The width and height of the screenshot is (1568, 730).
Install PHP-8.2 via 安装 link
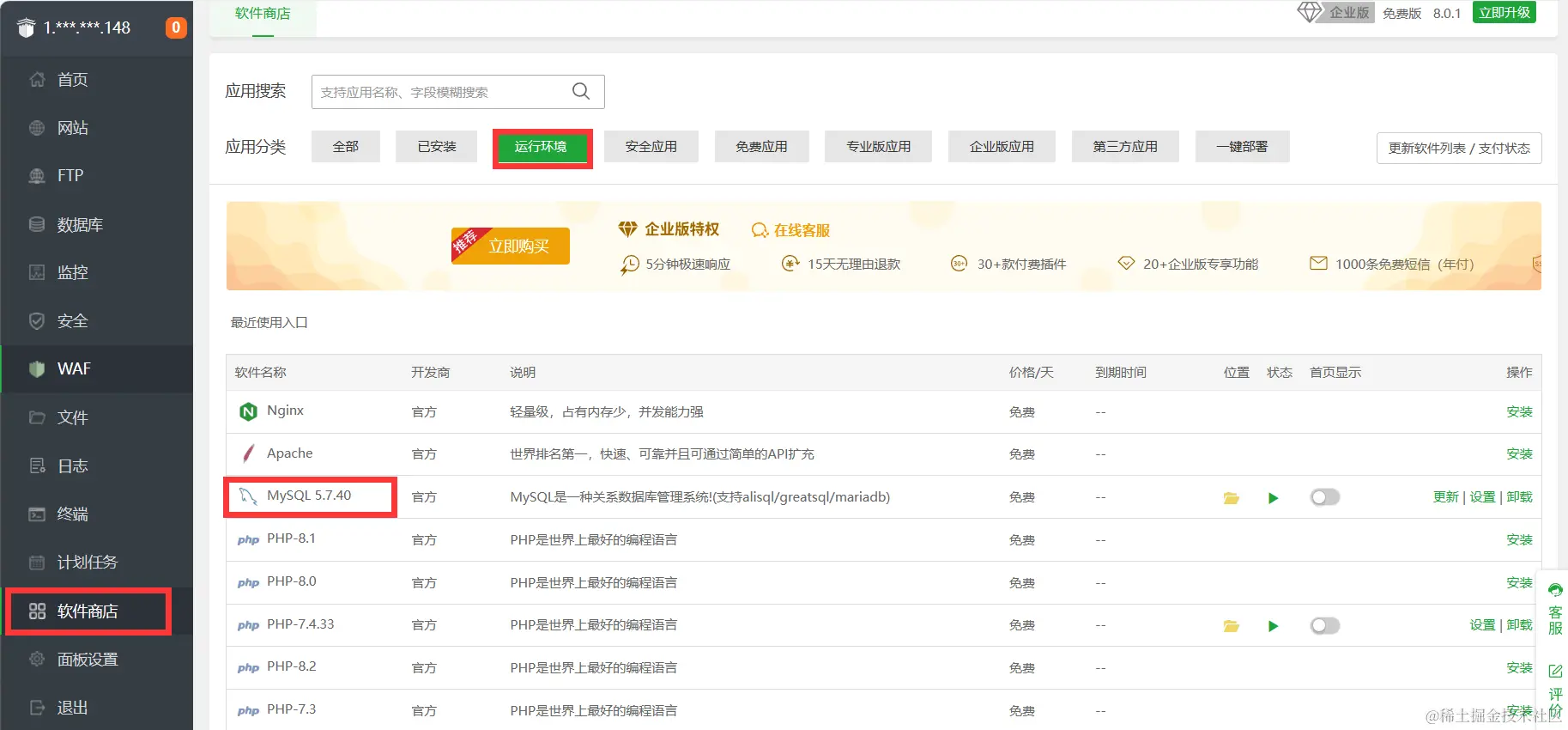[1519, 668]
